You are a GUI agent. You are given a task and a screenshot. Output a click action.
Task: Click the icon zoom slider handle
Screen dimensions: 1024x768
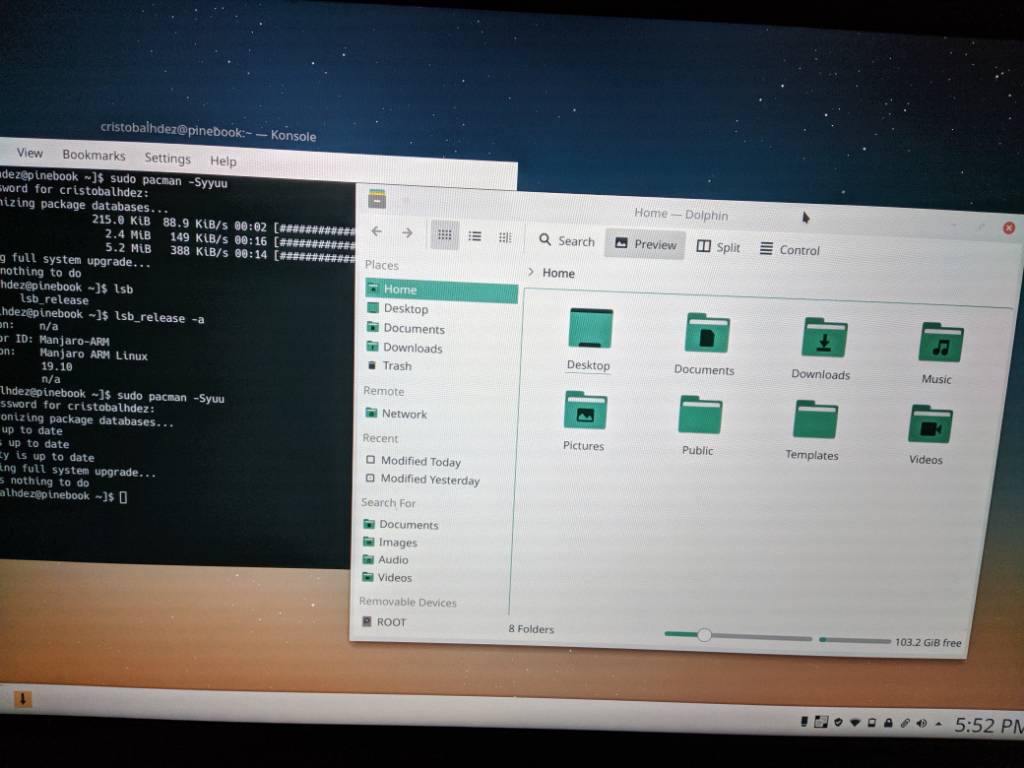point(704,635)
